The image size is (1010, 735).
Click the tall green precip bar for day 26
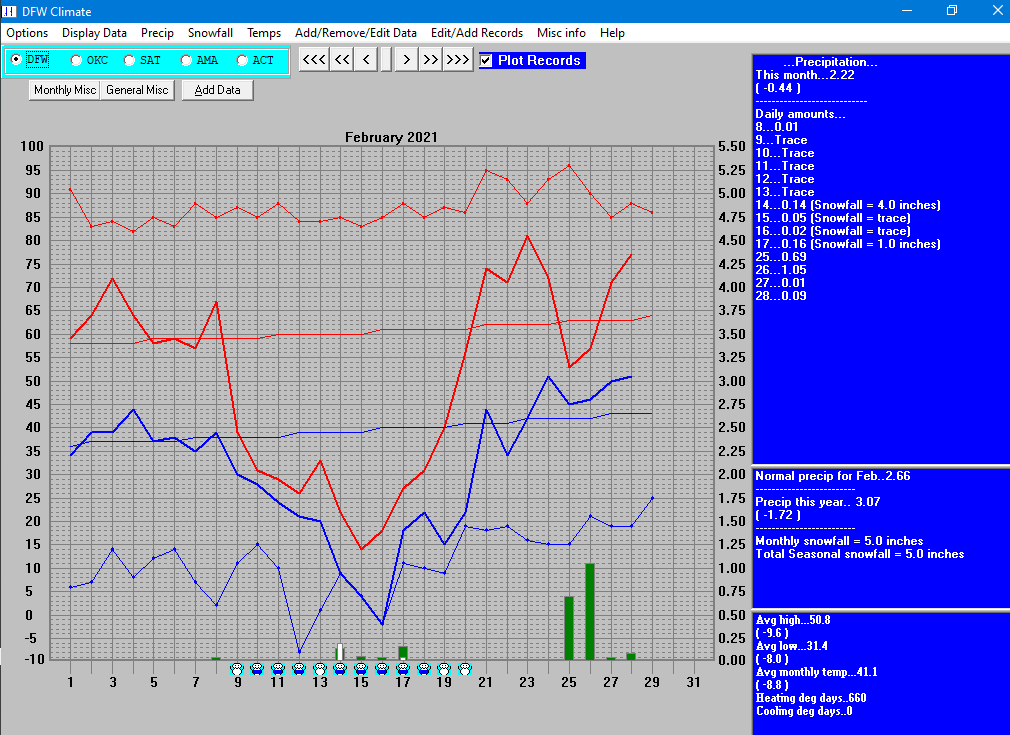click(x=590, y=611)
